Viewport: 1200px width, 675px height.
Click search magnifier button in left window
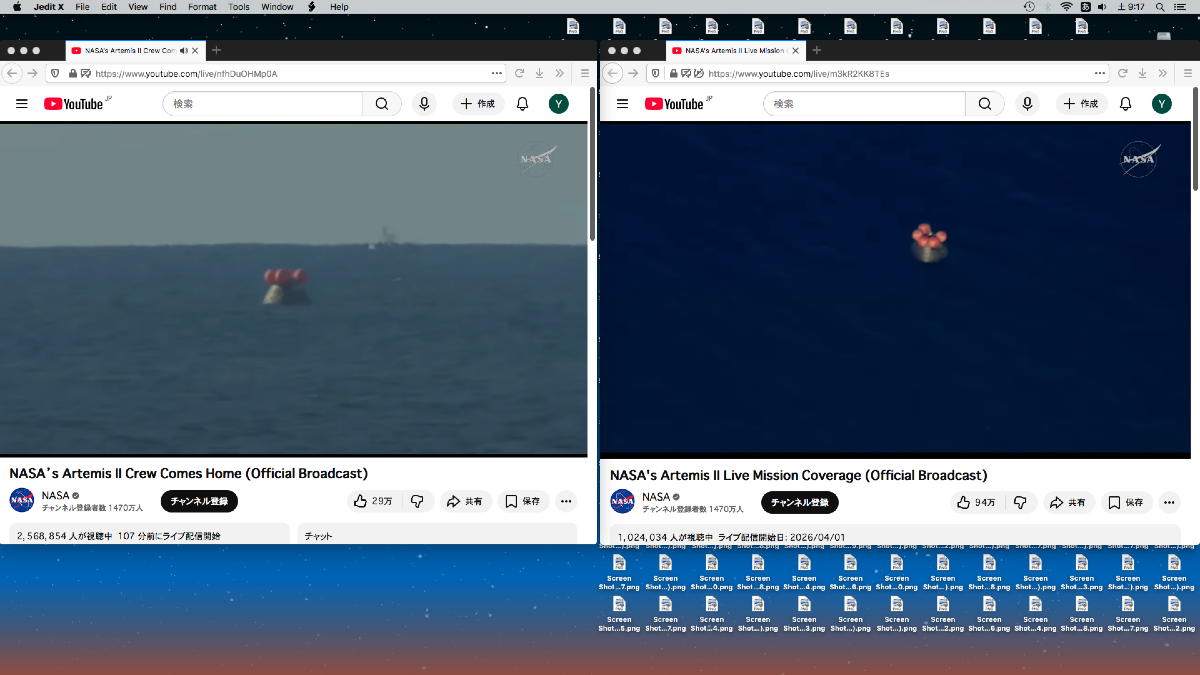pos(382,104)
